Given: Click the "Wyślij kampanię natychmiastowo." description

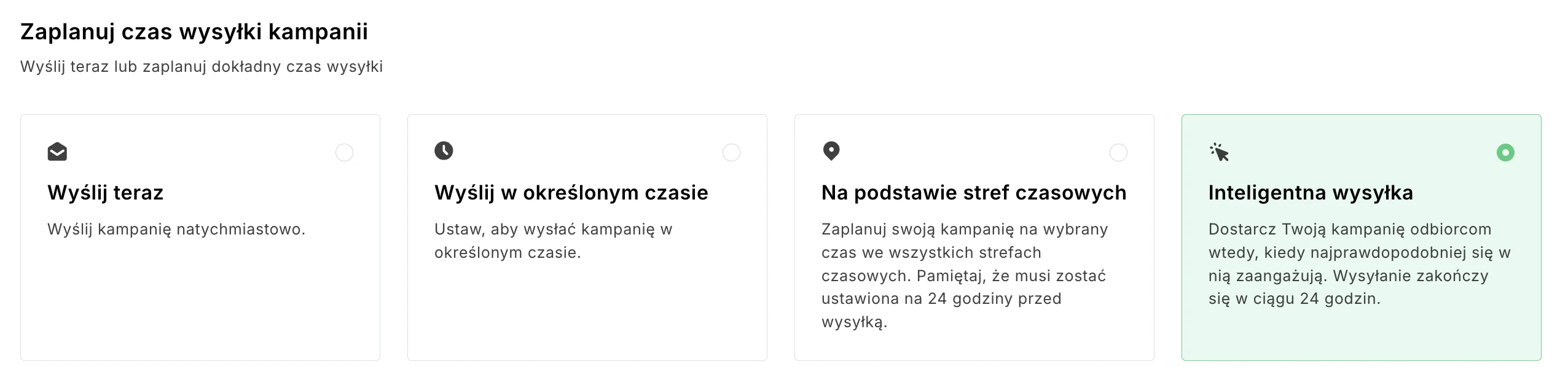Looking at the screenshot, I should [176, 230].
